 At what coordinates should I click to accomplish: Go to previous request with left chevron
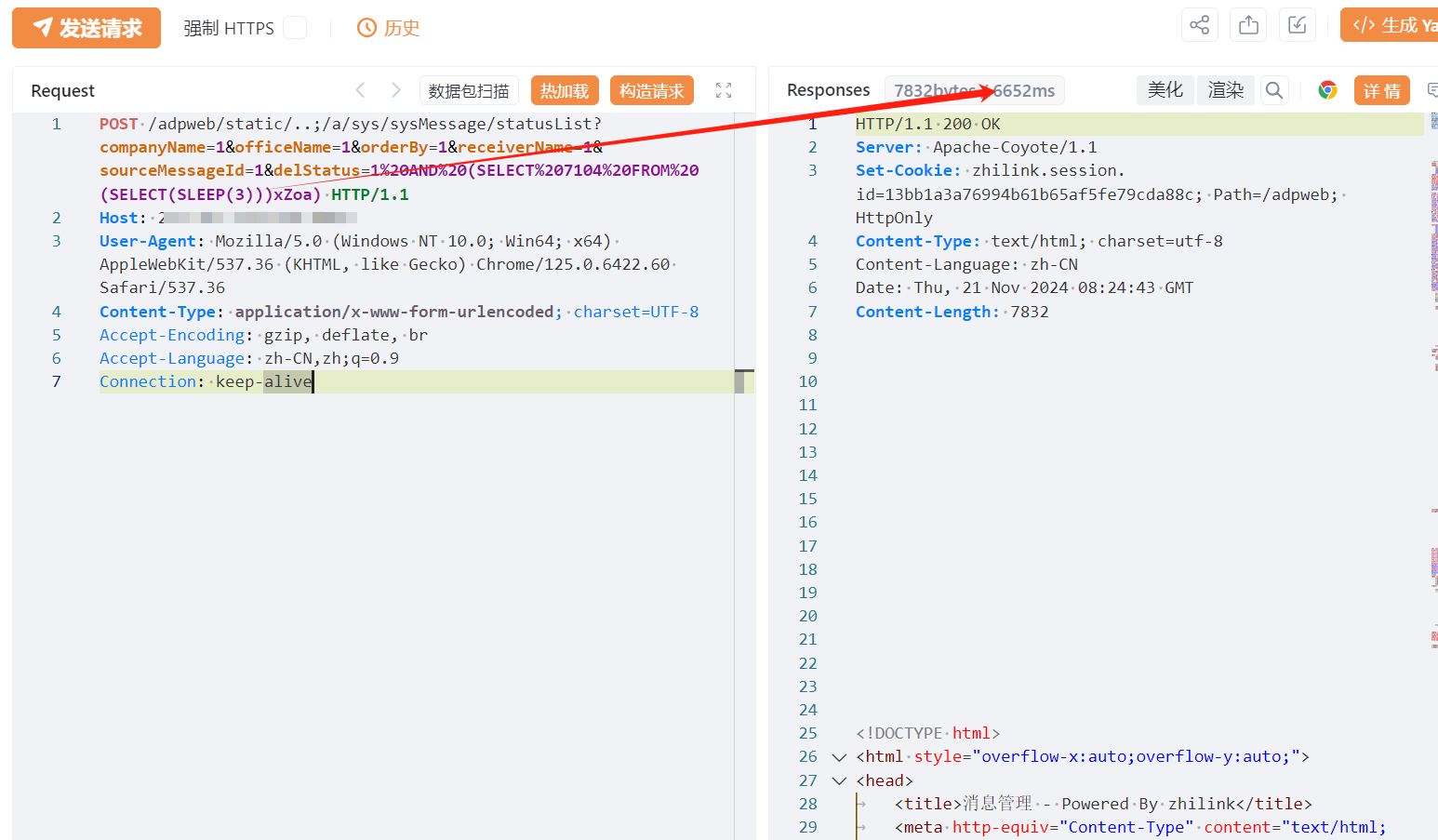pos(361,90)
